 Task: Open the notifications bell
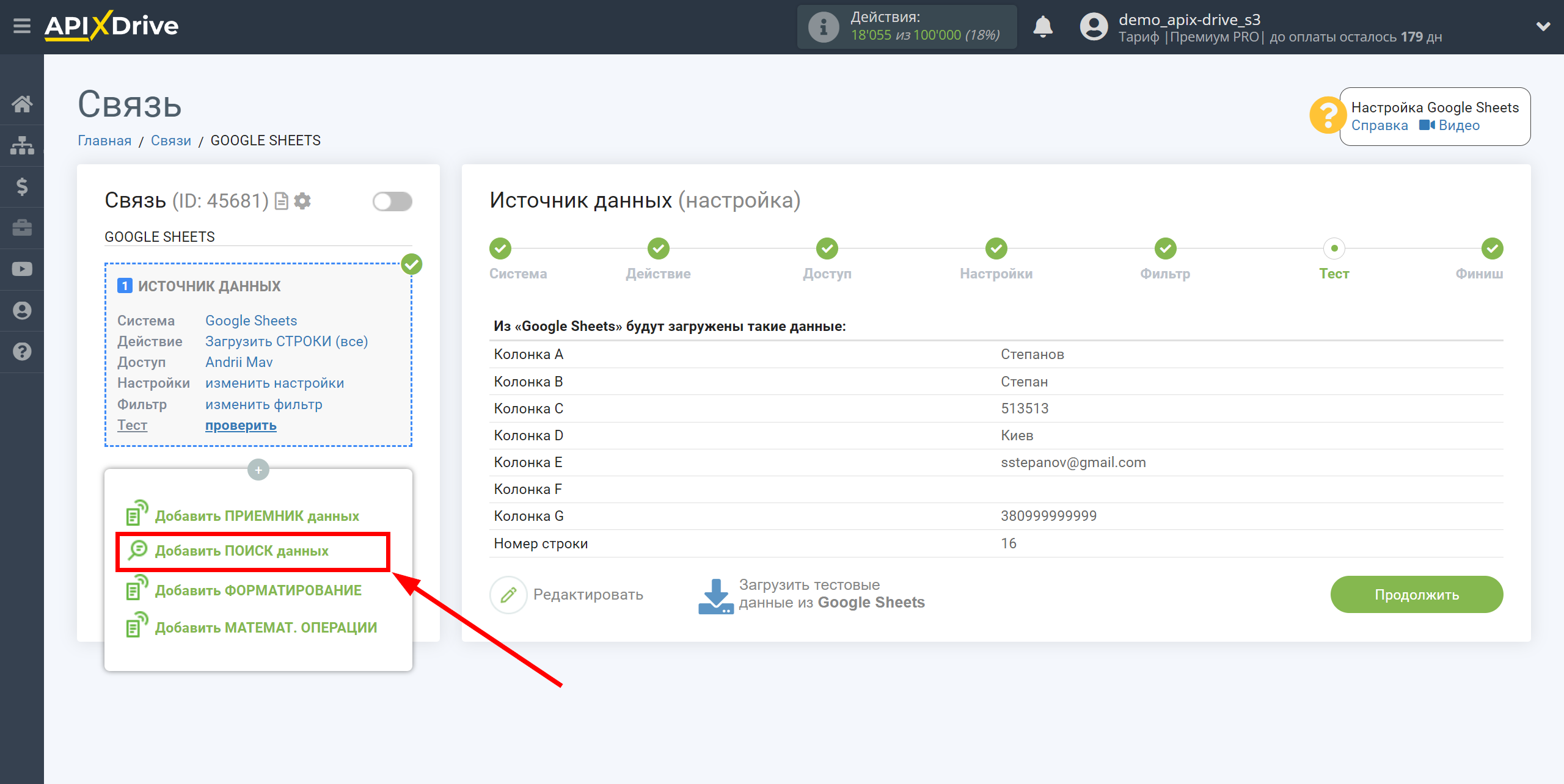1043,27
